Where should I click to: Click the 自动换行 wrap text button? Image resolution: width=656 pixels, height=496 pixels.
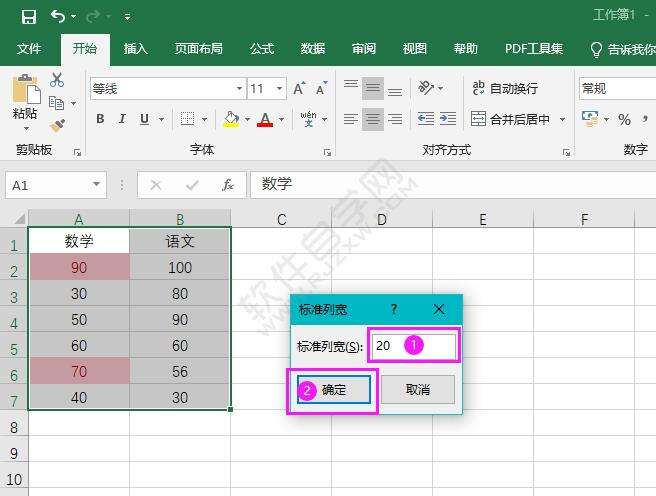505,88
